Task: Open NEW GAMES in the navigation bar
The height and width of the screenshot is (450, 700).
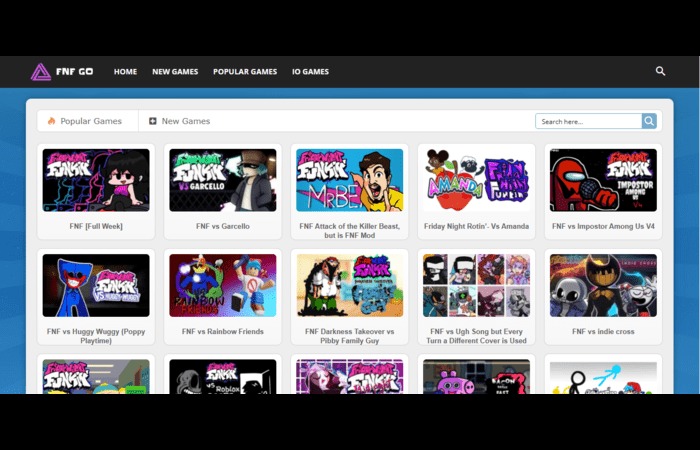Action: click(x=175, y=71)
